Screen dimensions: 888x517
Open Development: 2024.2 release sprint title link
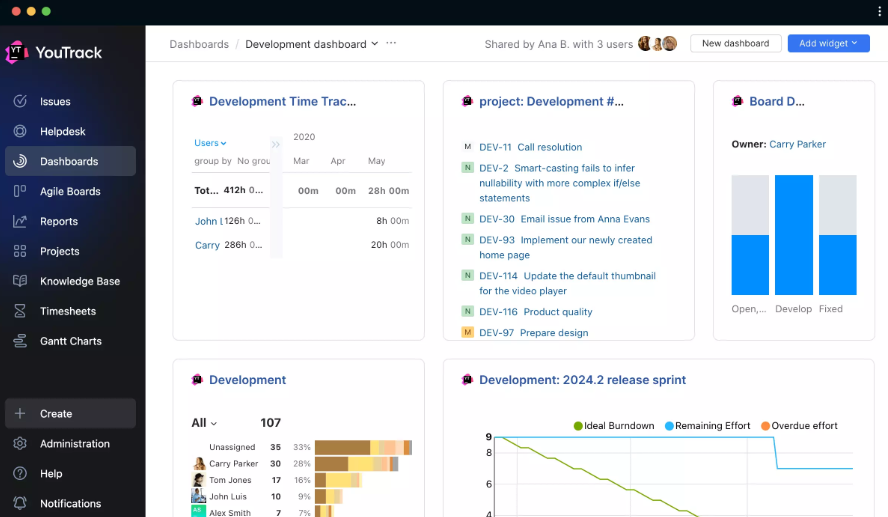pyautogui.click(x=582, y=380)
